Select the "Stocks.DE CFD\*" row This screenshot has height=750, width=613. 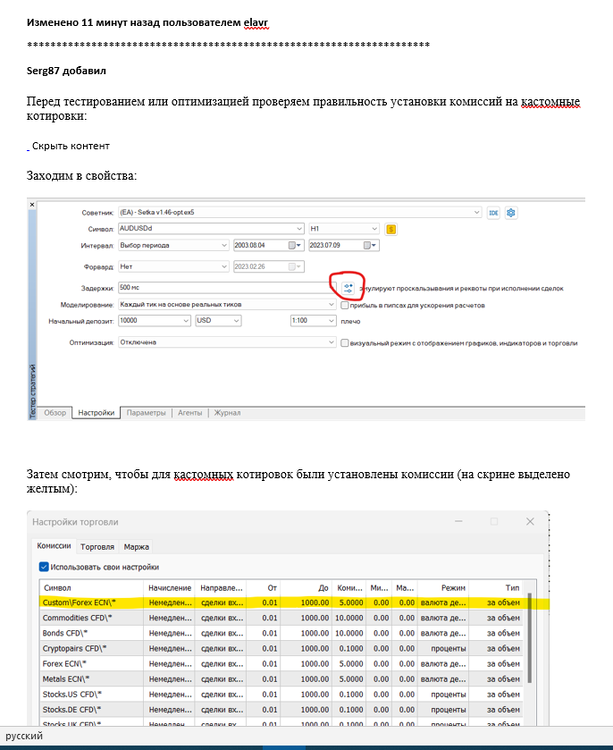281,710
